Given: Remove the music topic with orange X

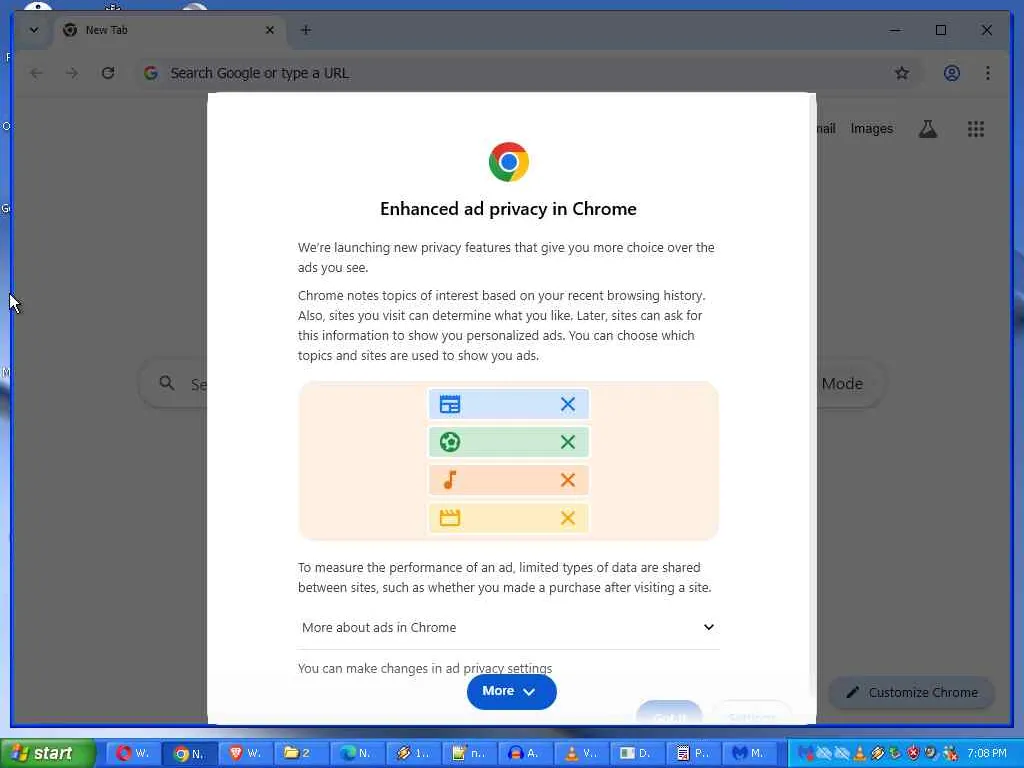Looking at the screenshot, I should click(x=568, y=480).
